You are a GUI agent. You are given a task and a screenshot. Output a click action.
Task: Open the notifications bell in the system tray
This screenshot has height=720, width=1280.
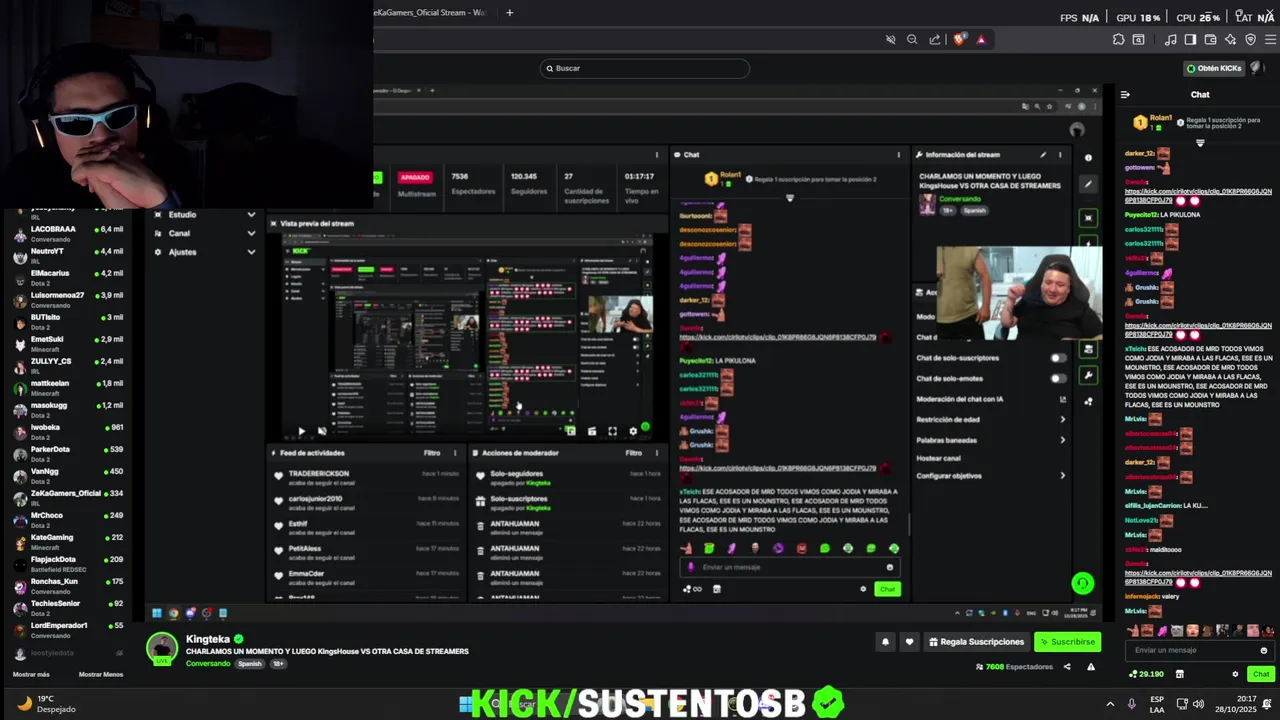pos(1265,704)
